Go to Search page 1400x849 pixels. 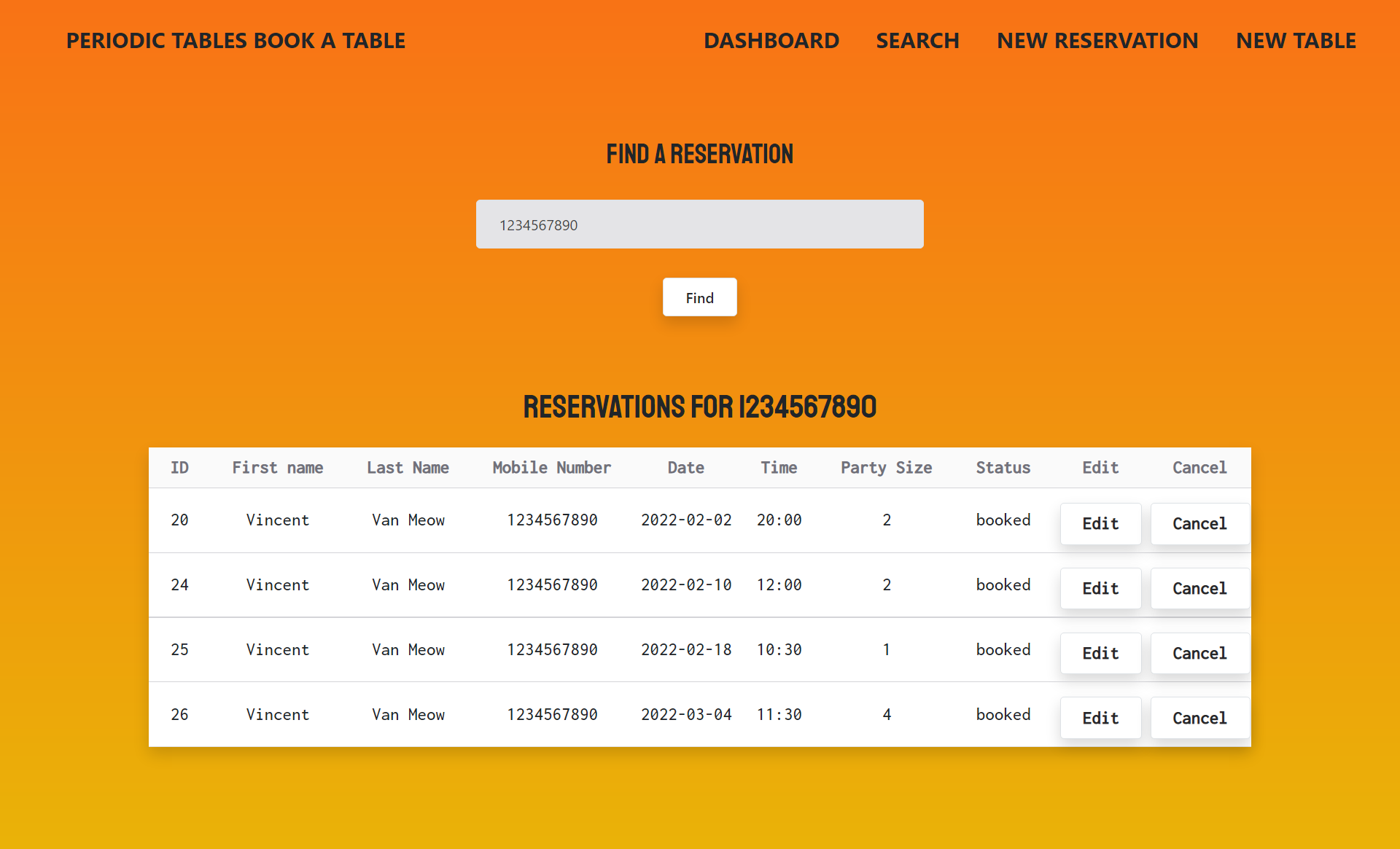point(917,41)
